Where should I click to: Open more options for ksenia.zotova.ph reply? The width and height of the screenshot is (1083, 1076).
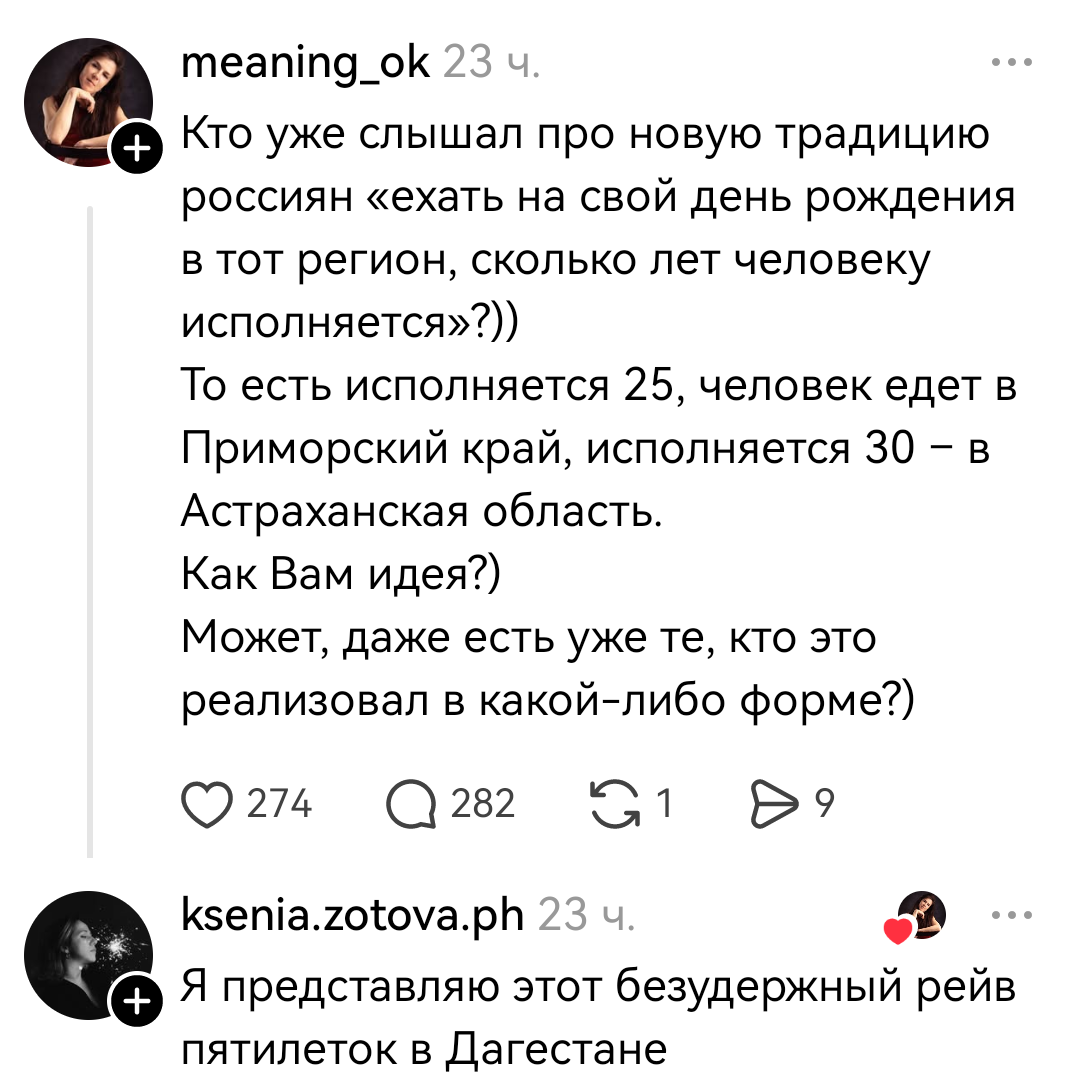pos(1013,914)
